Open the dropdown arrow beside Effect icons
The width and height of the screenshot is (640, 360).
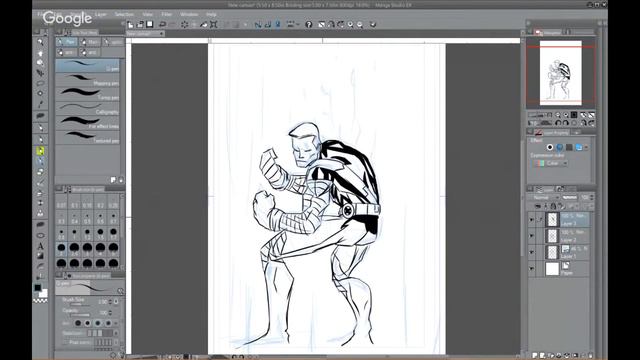[587, 147]
